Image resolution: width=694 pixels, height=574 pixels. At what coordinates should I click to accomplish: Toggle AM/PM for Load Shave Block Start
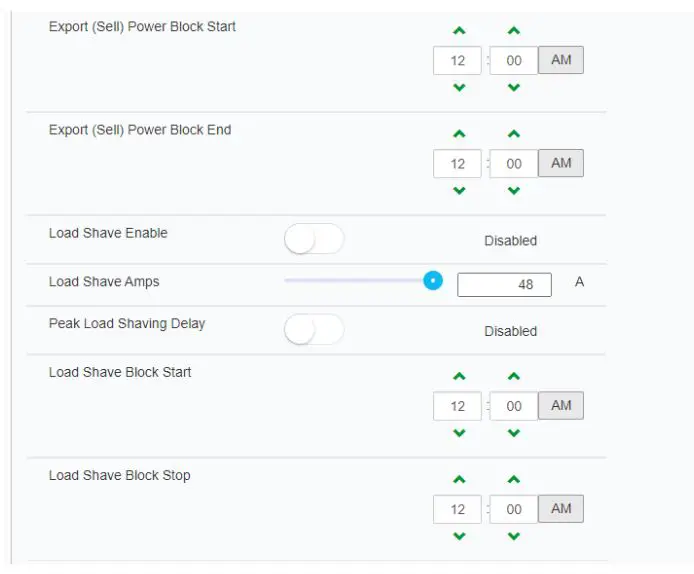561,405
